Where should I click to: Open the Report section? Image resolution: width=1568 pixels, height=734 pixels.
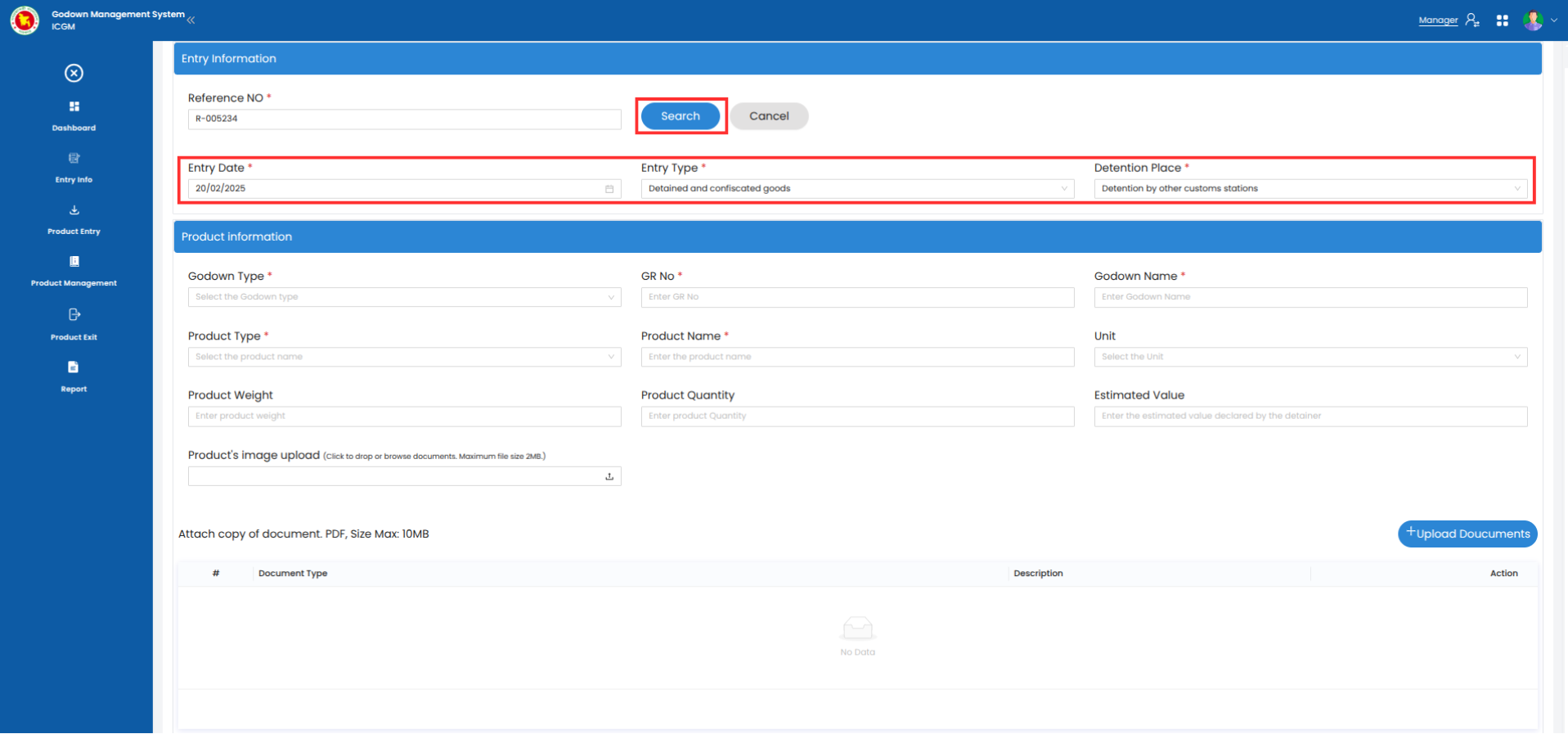74,376
